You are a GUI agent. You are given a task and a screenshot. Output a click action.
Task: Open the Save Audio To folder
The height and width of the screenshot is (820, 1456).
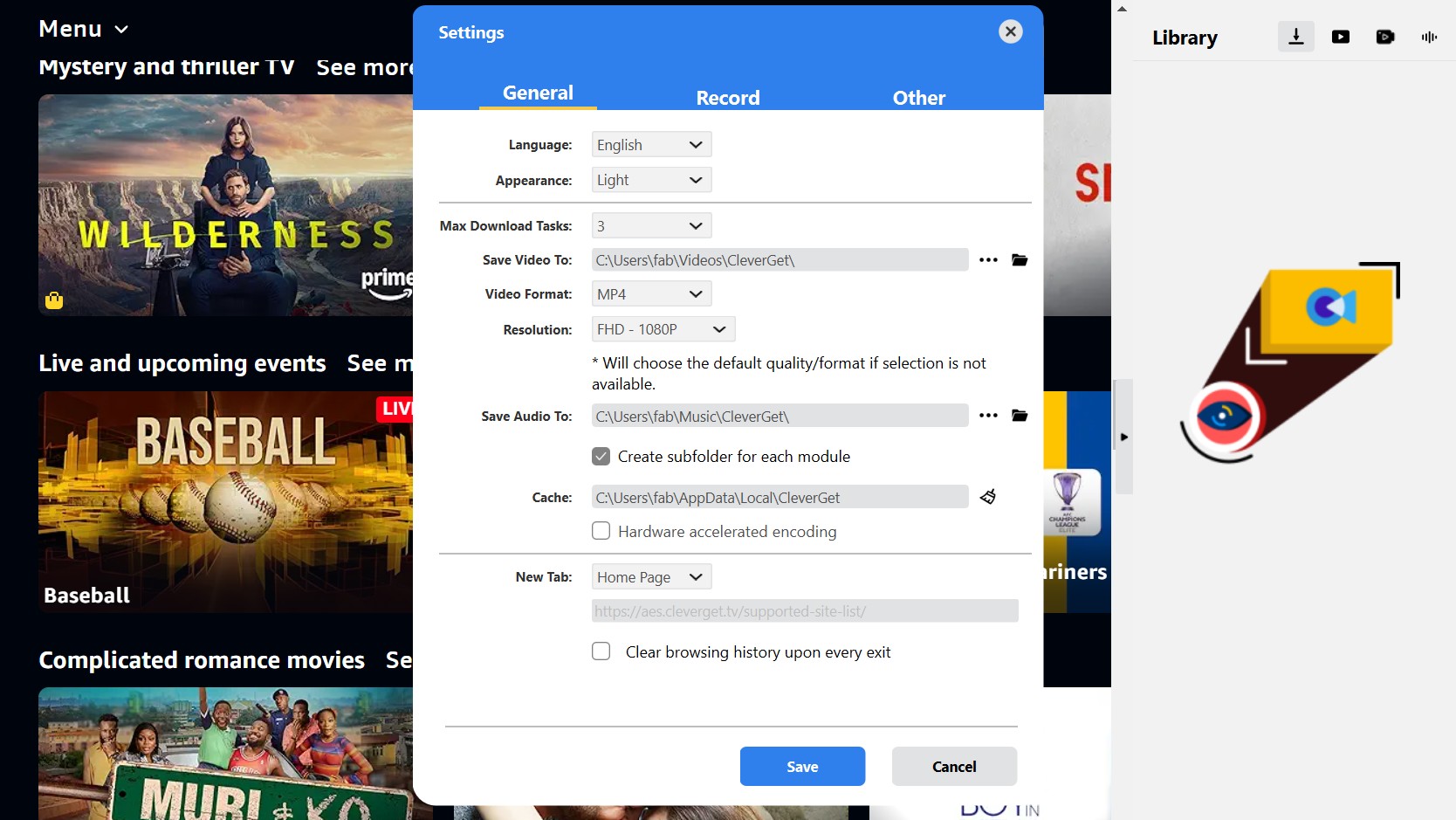[x=1020, y=416]
